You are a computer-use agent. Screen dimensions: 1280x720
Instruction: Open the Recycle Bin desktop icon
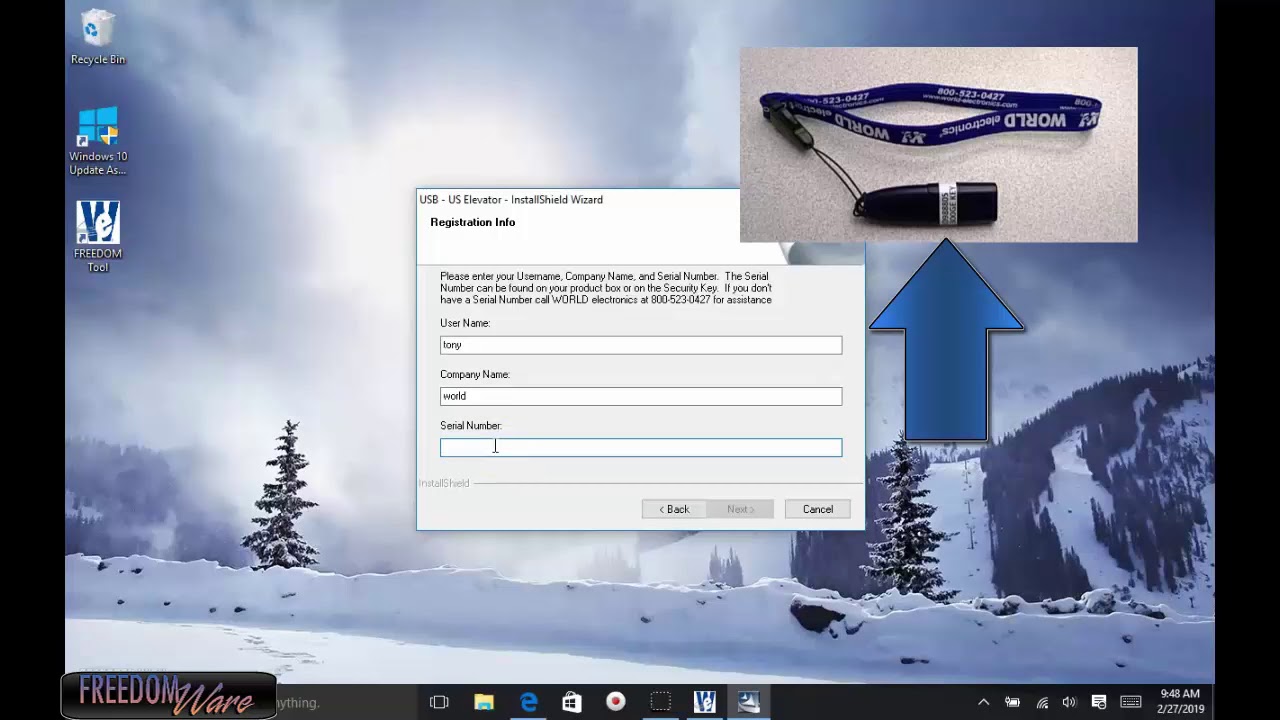coord(97,37)
